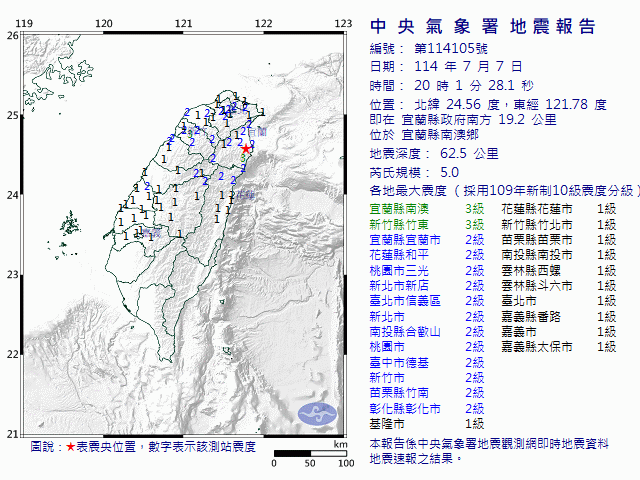Click the line 位於 宜蘭縣南澳鄉
This screenshot has height=480, width=640.
(424, 135)
